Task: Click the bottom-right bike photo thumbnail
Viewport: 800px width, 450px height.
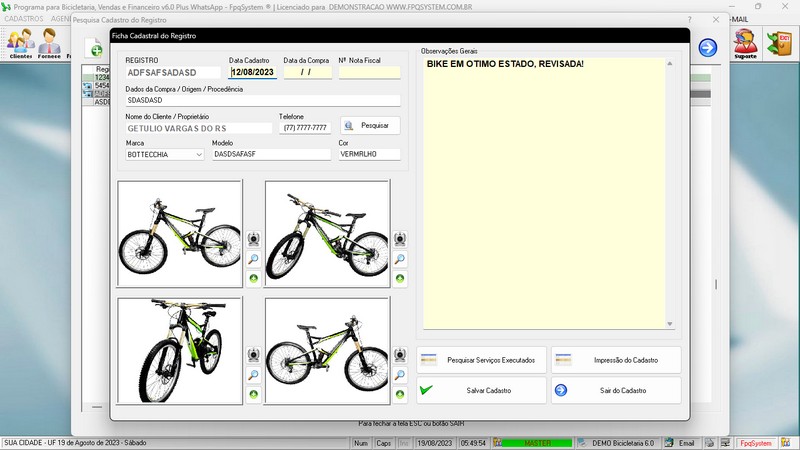Action: [327, 351]
